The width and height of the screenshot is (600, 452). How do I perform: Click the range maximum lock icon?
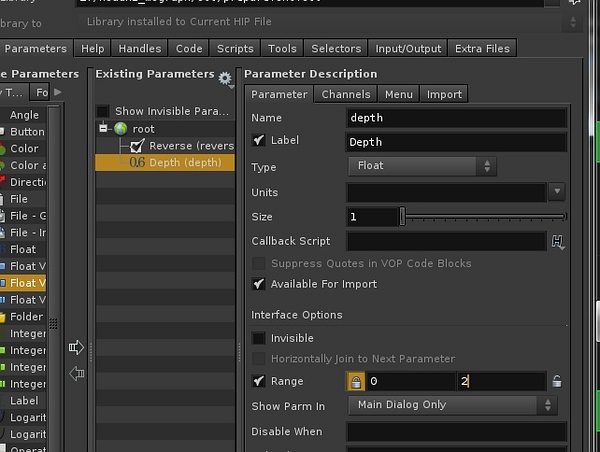click(x=557, y=381)
